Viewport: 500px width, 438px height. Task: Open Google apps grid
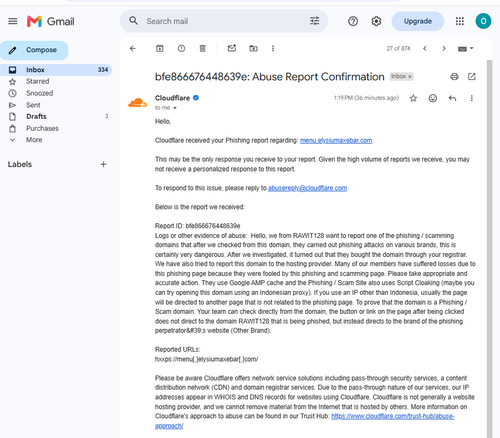[x=460, y=21]
